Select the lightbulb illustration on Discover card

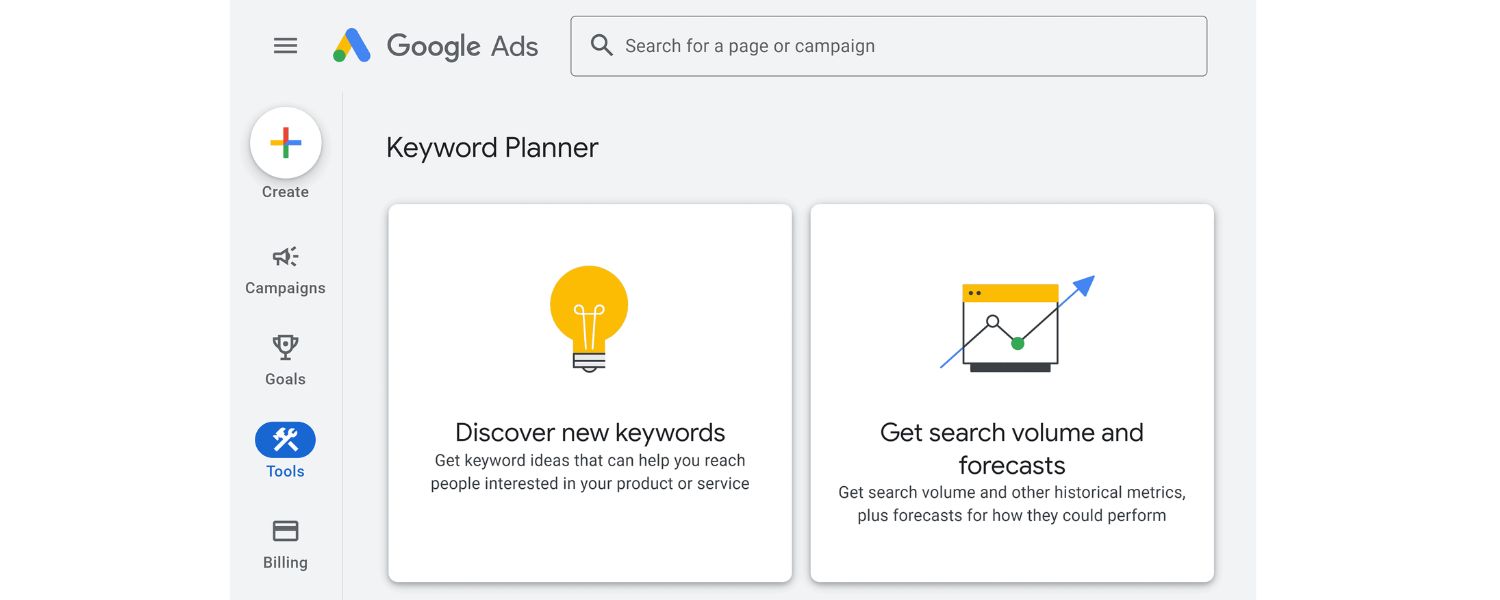tap(589, 318)
